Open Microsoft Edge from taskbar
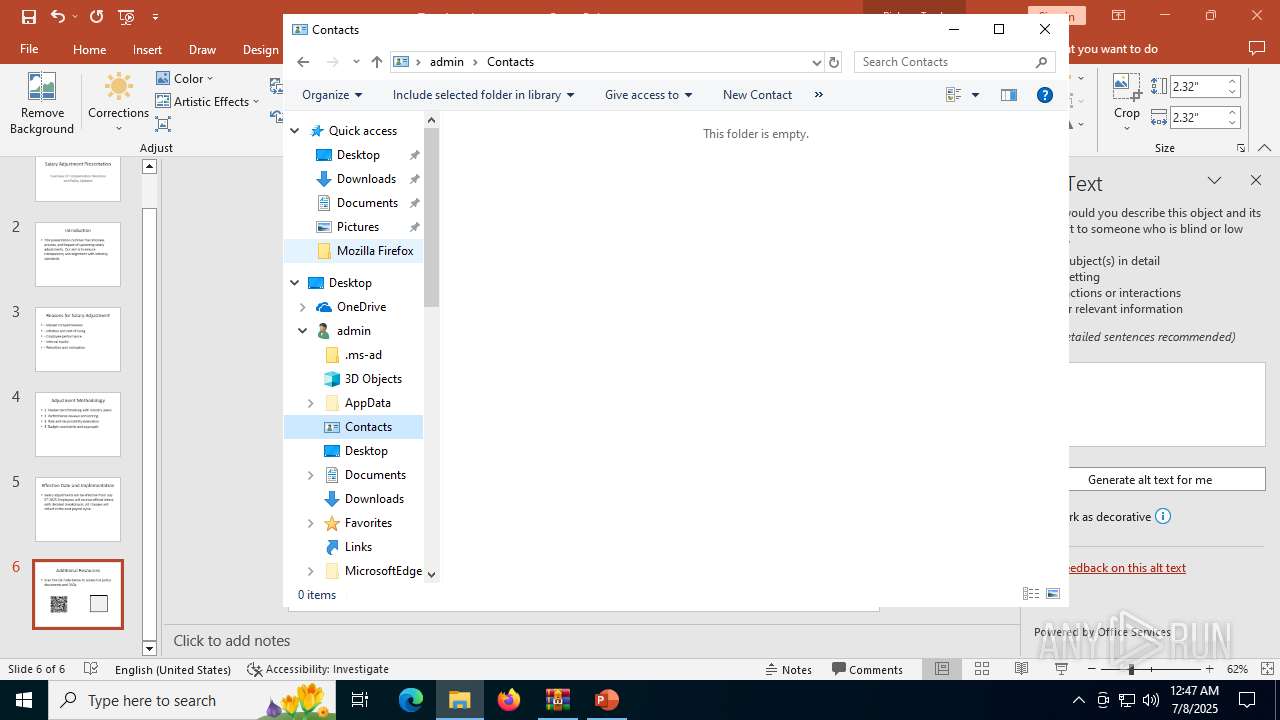1280x720 pixels. [411, 700]
